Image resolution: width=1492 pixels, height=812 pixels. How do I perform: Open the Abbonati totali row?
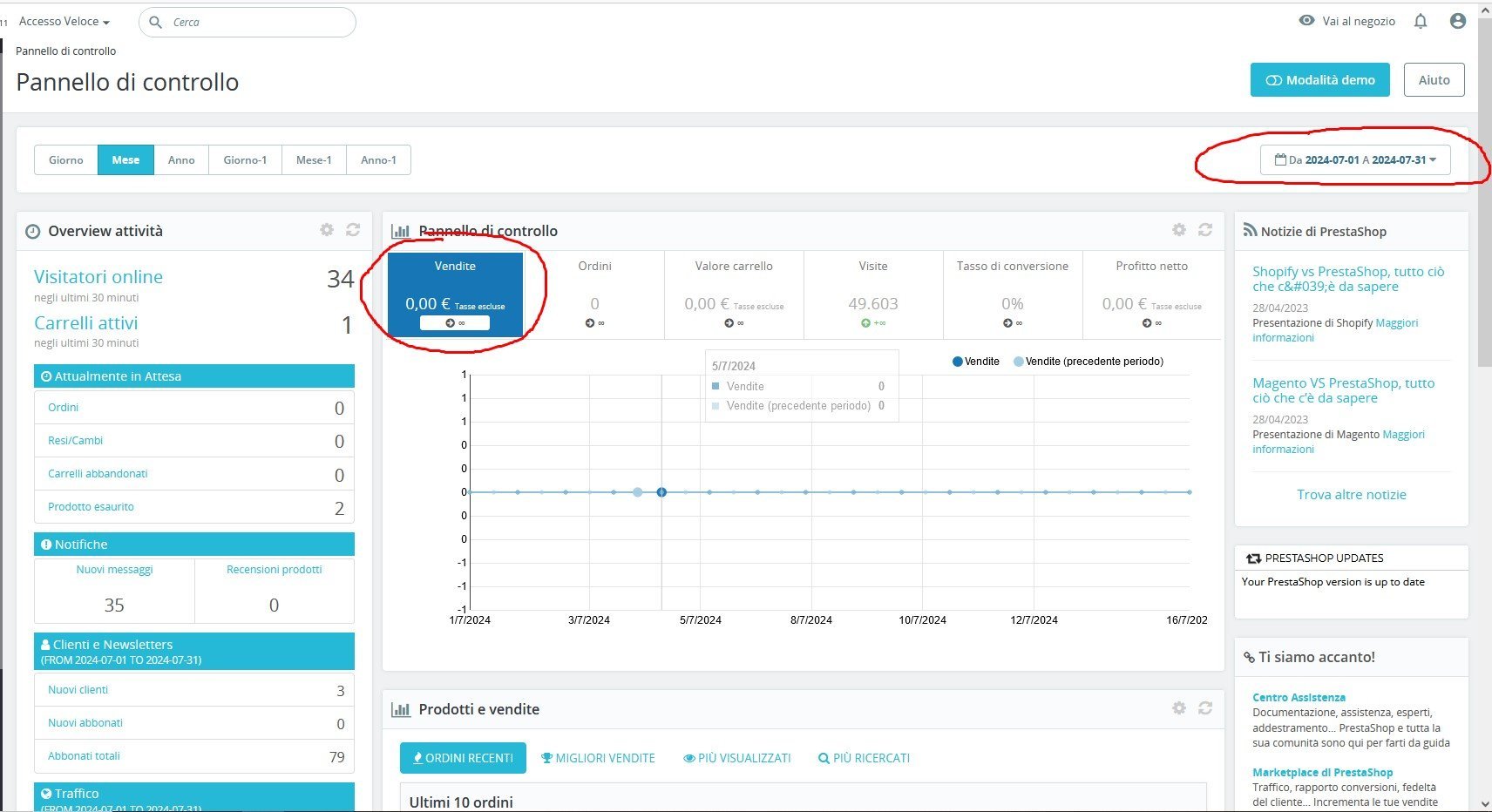(194, 756)
